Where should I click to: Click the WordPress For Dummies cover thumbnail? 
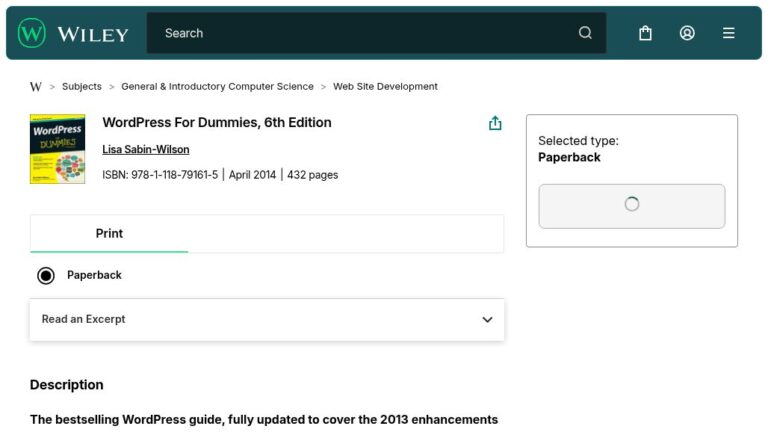tap(57, 149)
